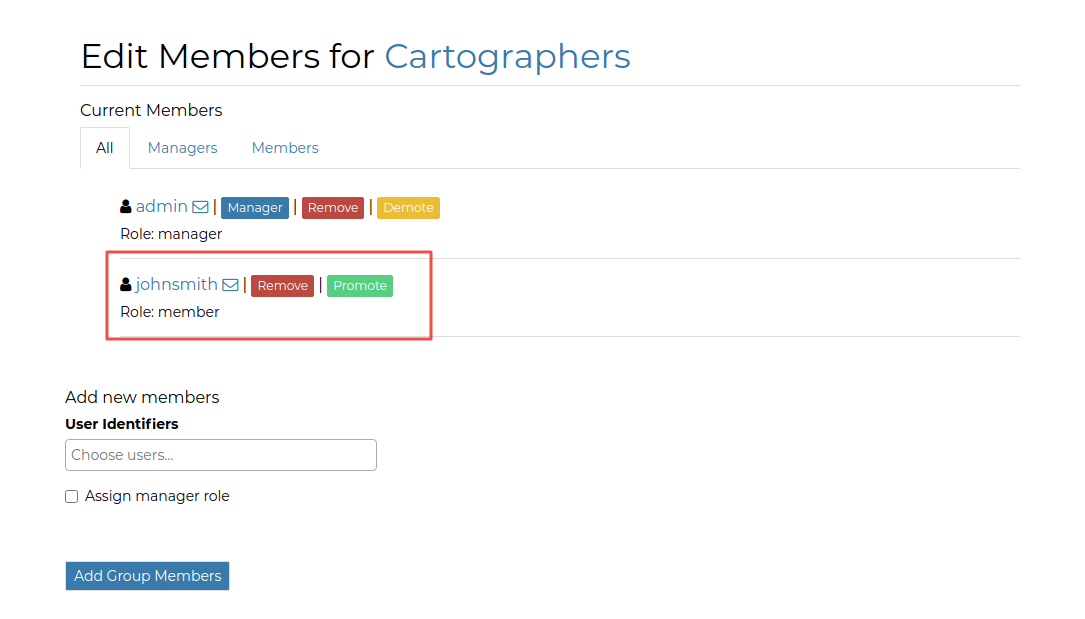The width and height of the screenshot is (1085, 619).
Task: Select the All tab
Action: coord(104,147)
